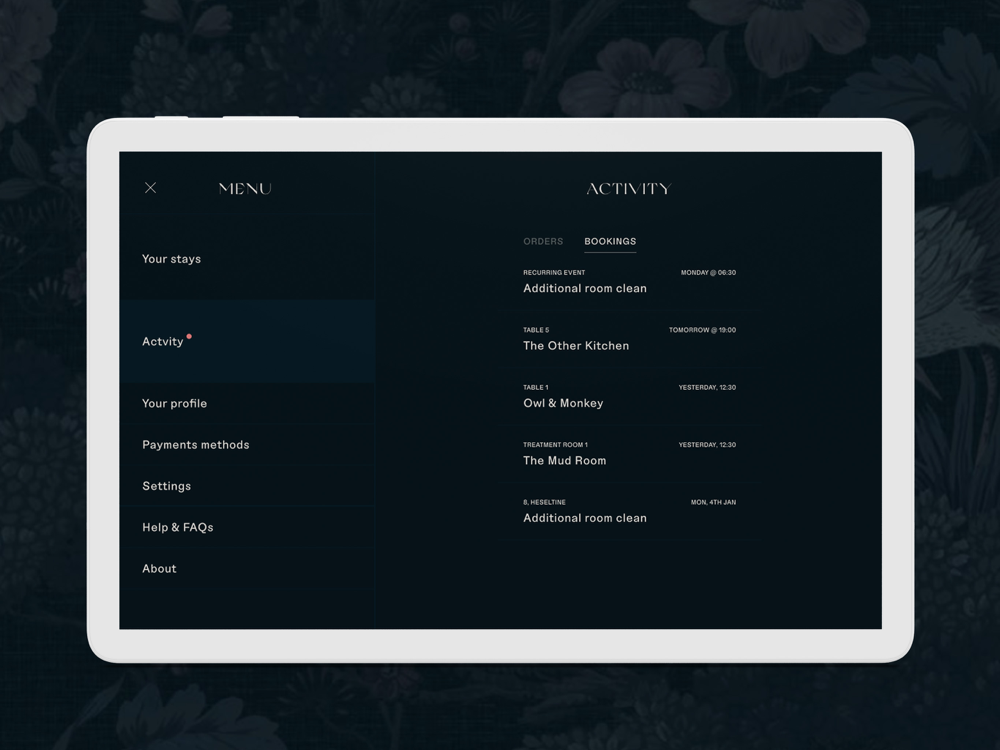The image size is (1000, 750).
Task: Open the 8, Heseltine room clean booking
Action: point(629,511)
